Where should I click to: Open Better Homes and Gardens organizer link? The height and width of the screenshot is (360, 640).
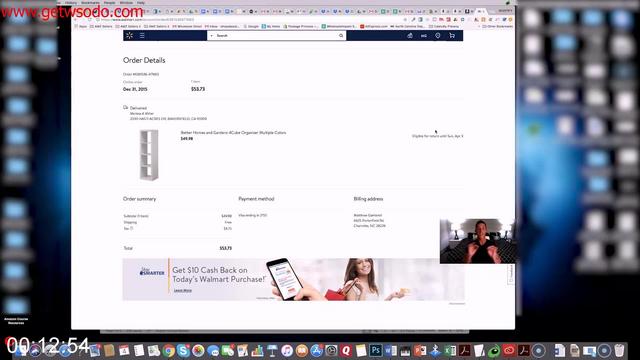click(233, 133)
